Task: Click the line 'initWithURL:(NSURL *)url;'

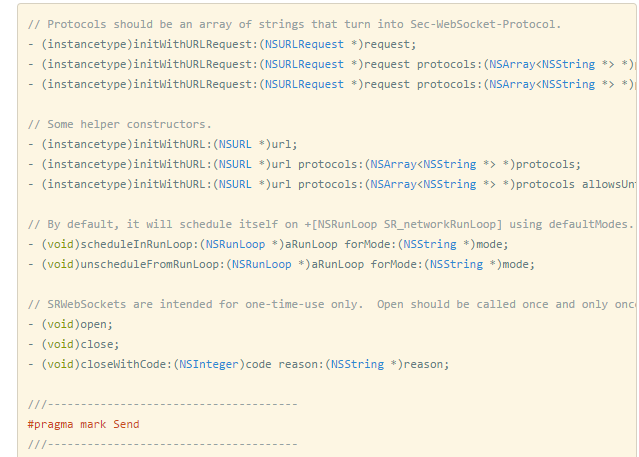Action: click(162, 144)
